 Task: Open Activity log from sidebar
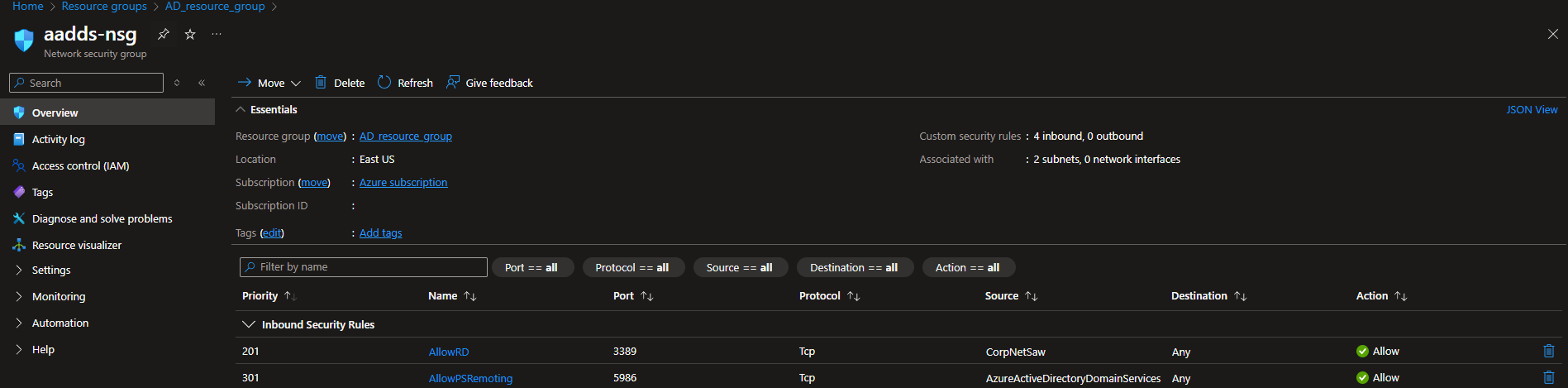click(58, 139)
